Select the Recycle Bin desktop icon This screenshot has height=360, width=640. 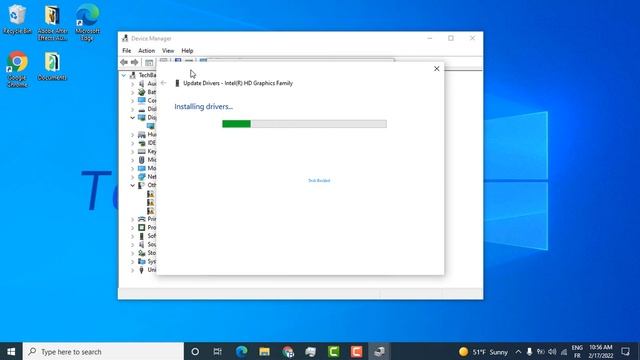(x=17, y=19)
